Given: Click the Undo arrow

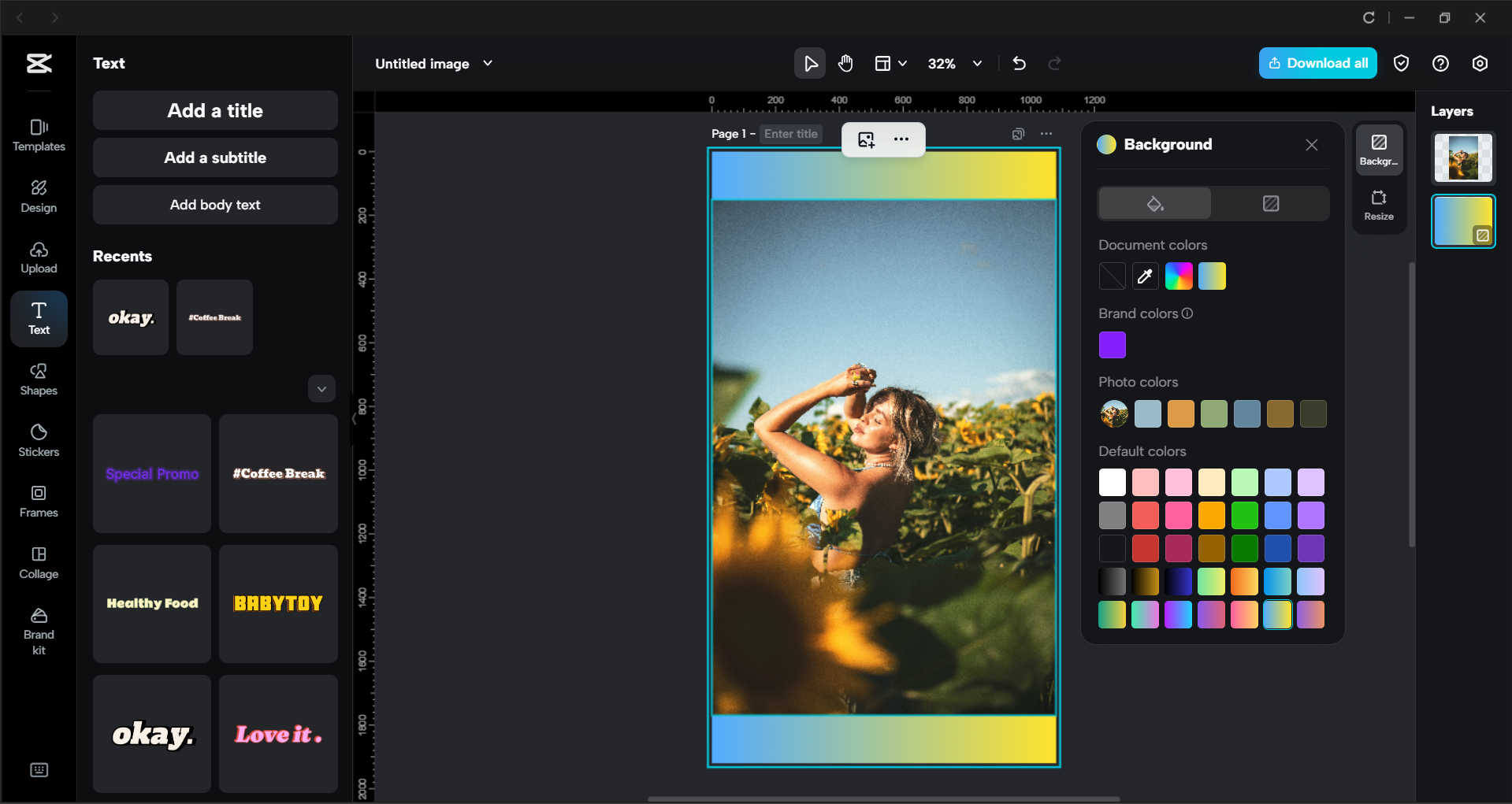Looking at the screenshot, I should pyautogui.click(x=1019, y=63).
